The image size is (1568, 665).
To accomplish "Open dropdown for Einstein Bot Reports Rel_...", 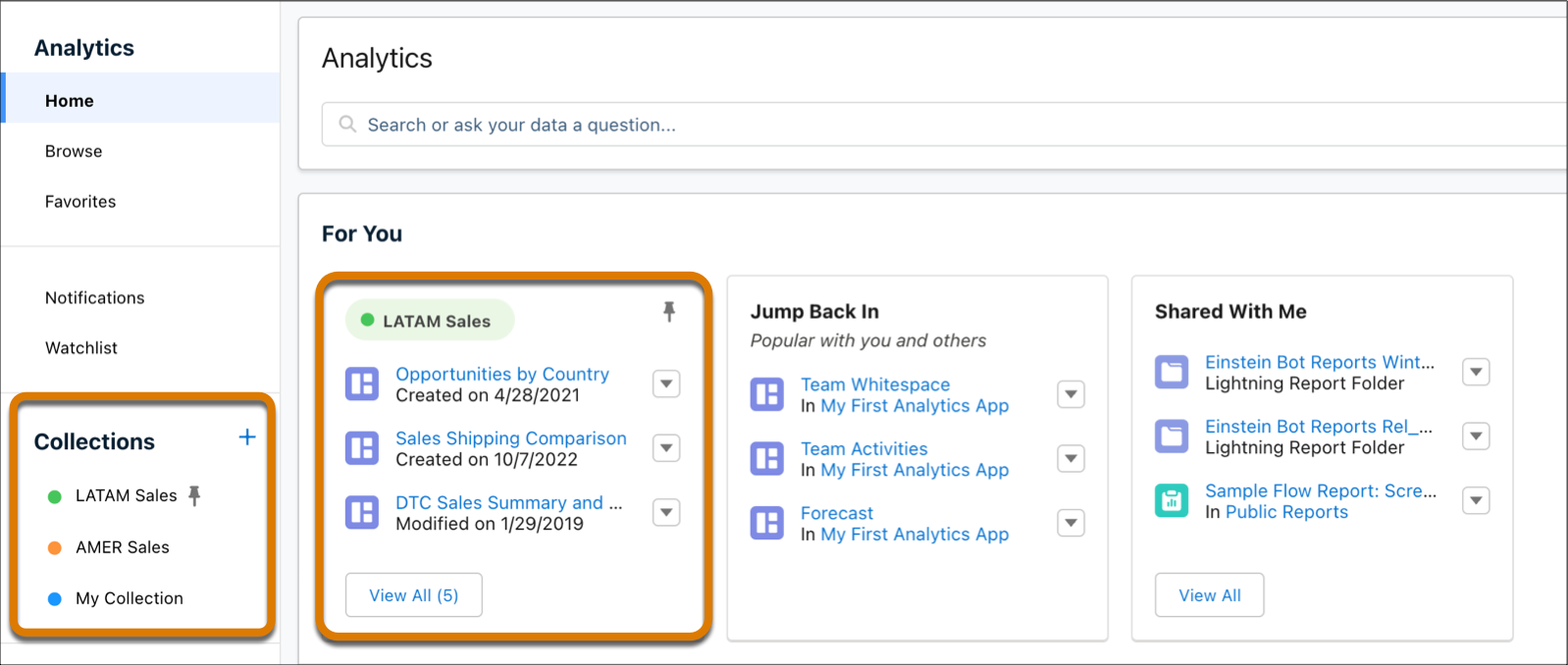I will [x=1476, y=436].
